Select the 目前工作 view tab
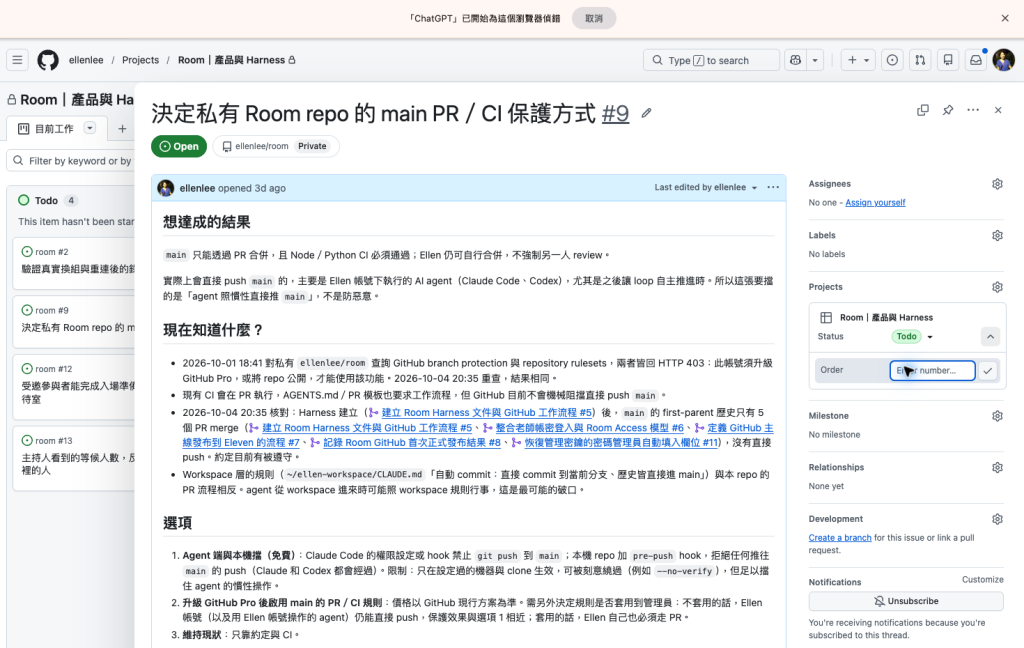1024x648 pixels. [x=55, y=129]
